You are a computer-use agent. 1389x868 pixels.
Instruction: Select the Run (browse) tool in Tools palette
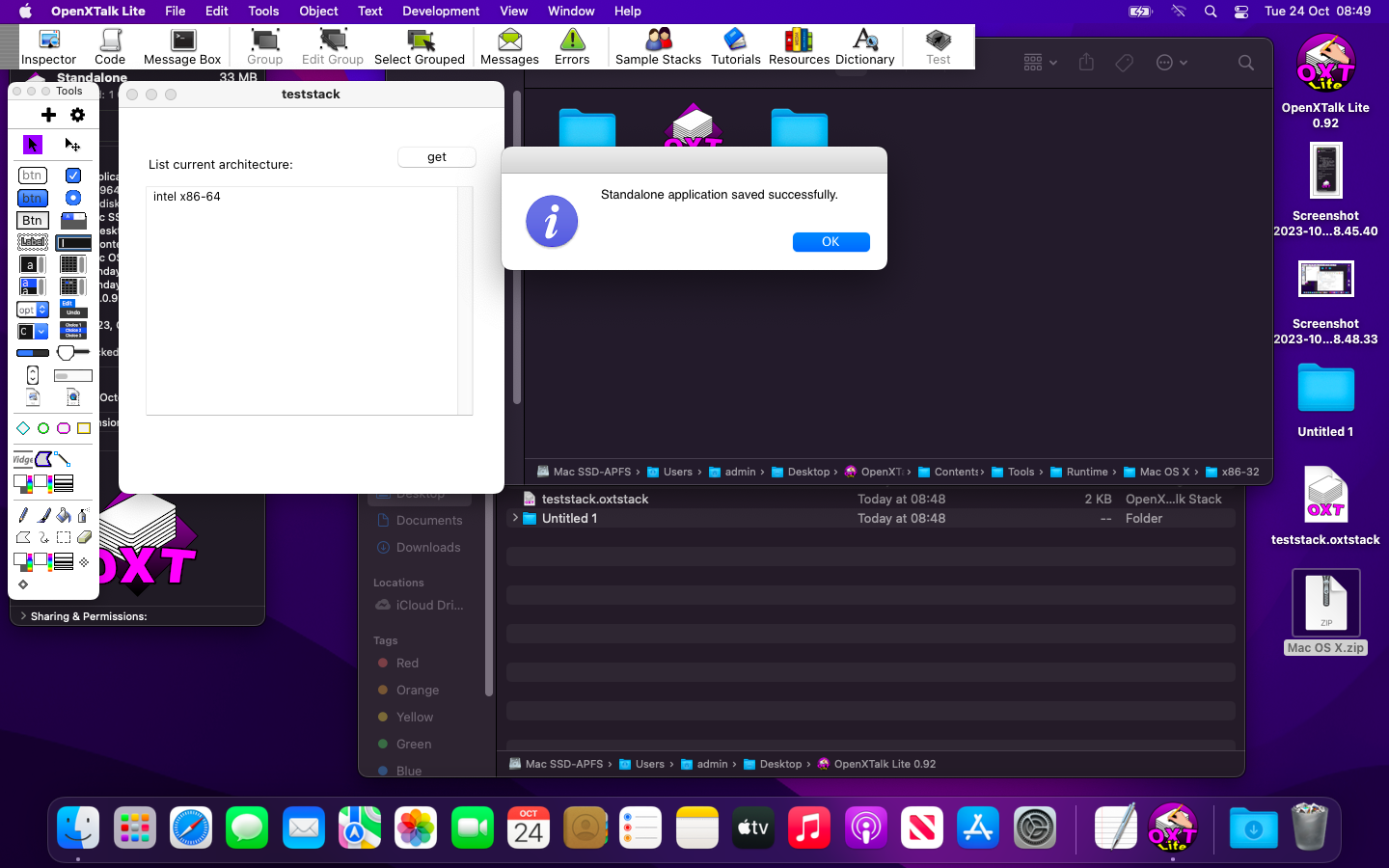[x=32, y=145]
